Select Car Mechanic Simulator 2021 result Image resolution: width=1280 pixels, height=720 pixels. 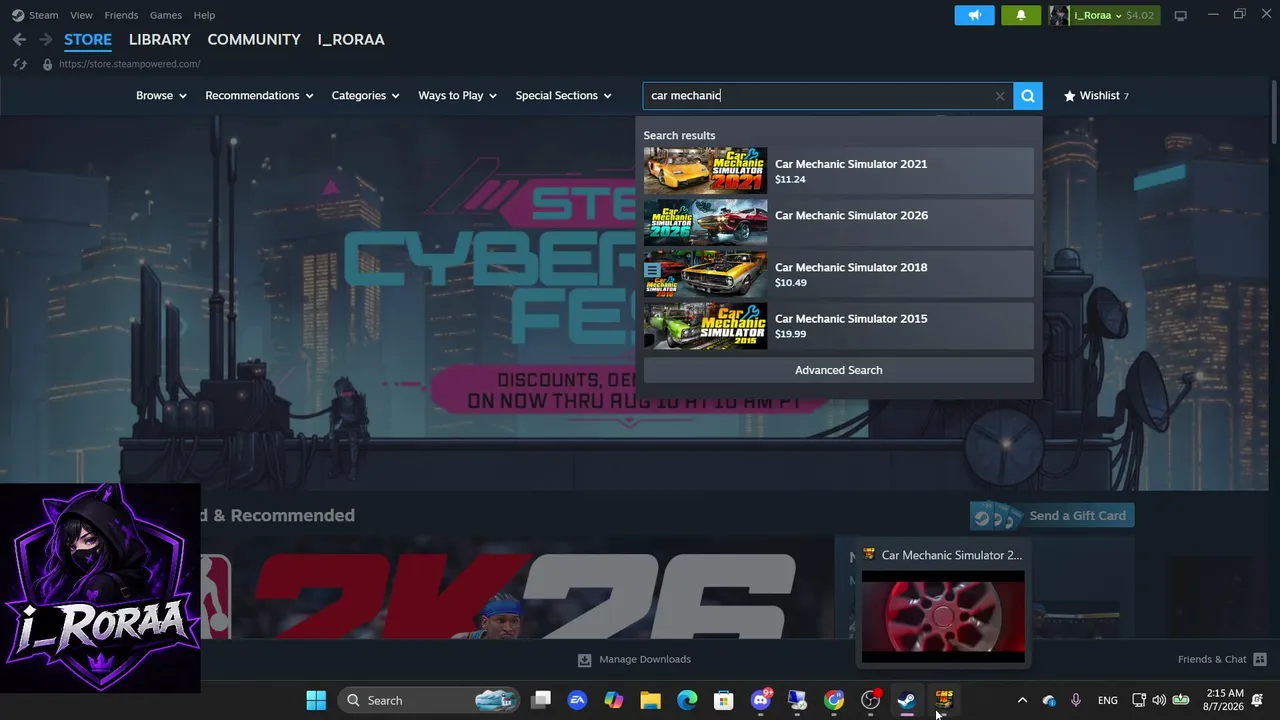pos(838,171)
